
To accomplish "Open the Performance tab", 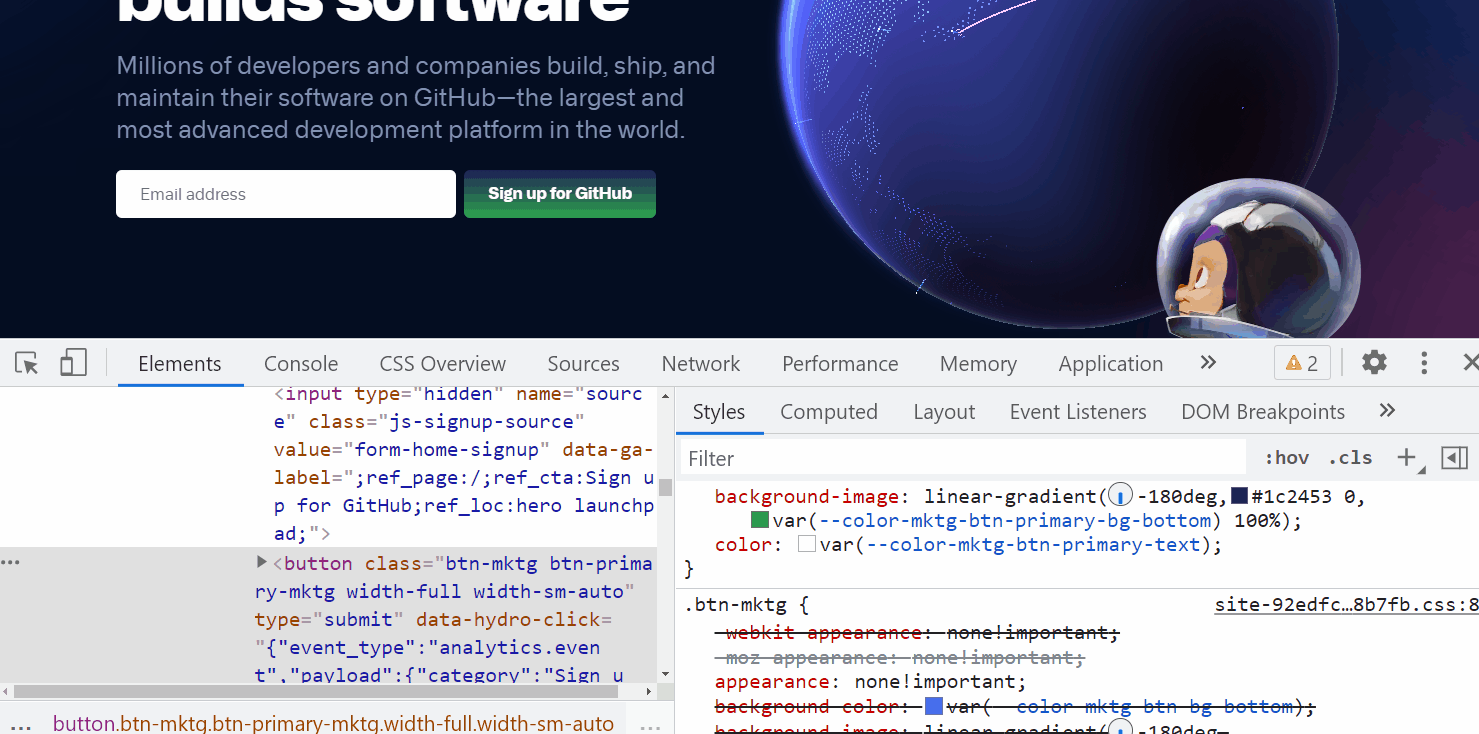I will coord(840,364).
